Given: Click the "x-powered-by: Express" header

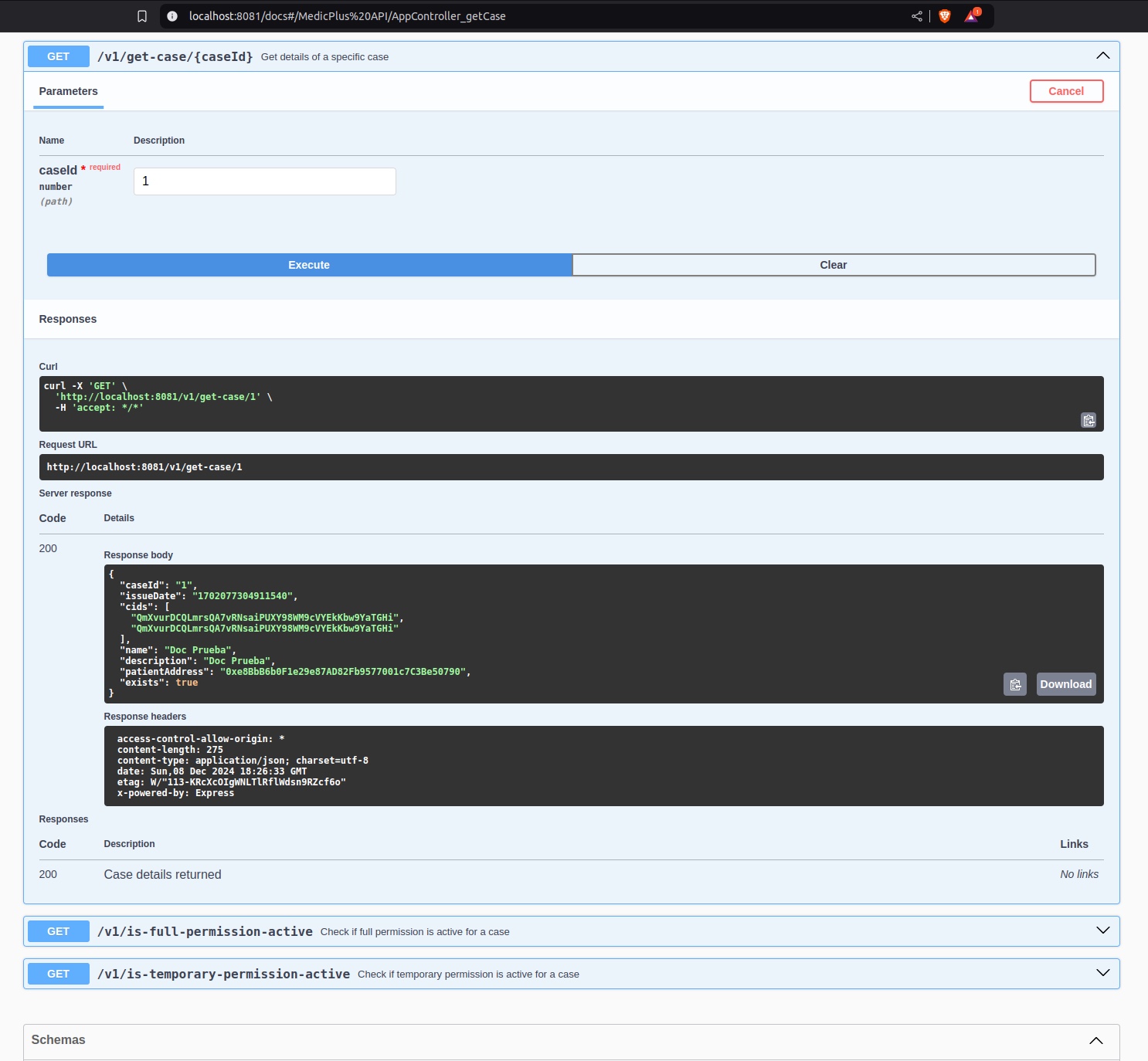Looking at the screenshot, I should click(x=175, y=793).
